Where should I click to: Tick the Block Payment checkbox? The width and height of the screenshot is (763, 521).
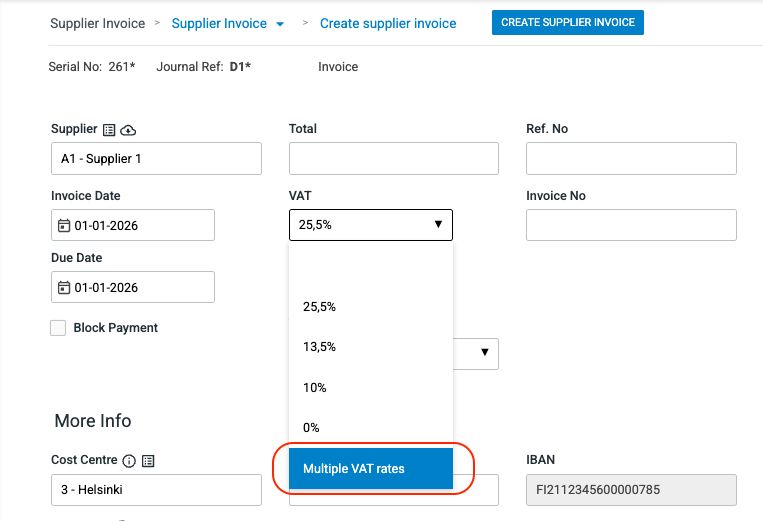coord(58,328)
